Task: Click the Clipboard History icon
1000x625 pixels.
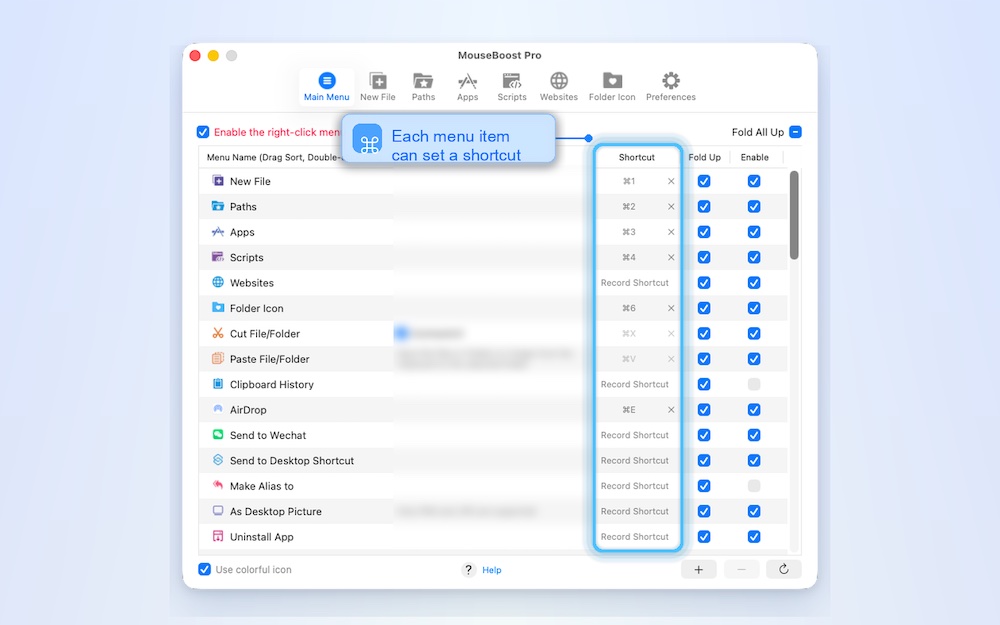Action: [217, 384]
